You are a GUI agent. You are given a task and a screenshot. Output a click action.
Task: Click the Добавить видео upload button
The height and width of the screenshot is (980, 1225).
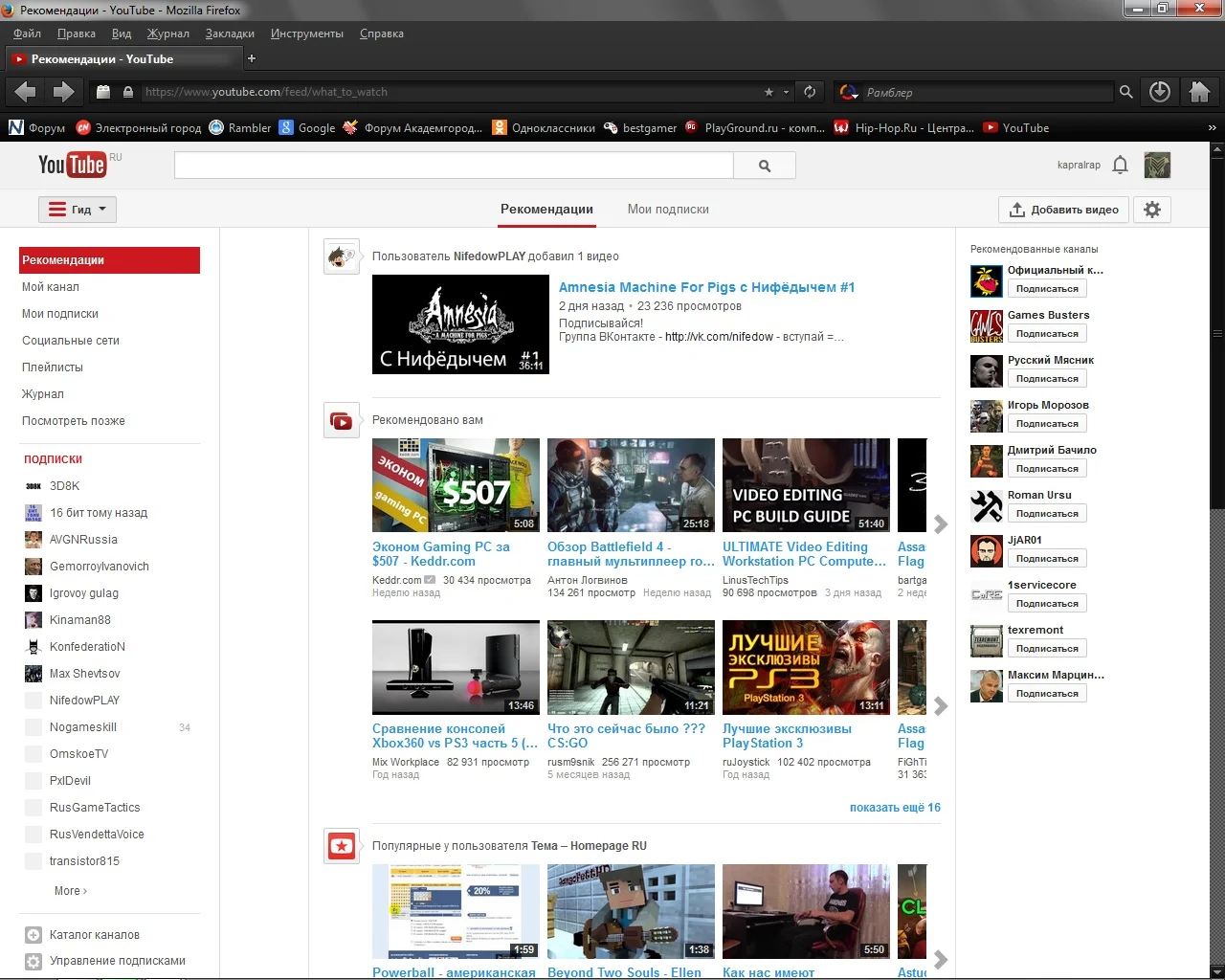[1063, 210]
